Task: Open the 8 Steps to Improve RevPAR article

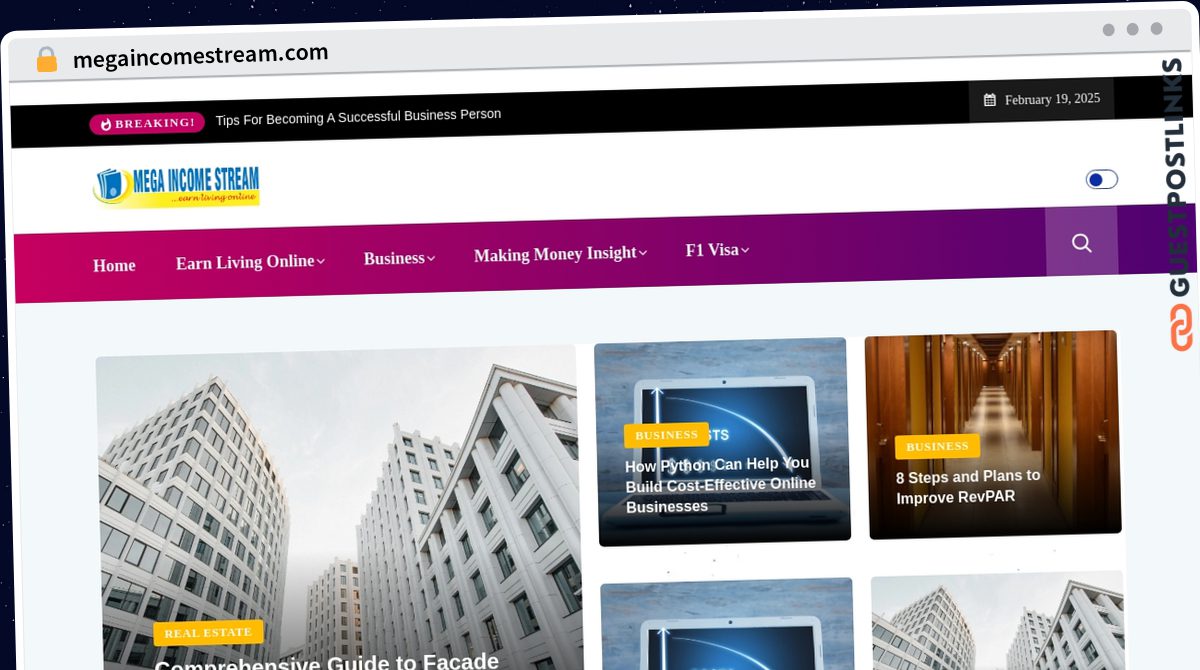Action: (968, 487)
